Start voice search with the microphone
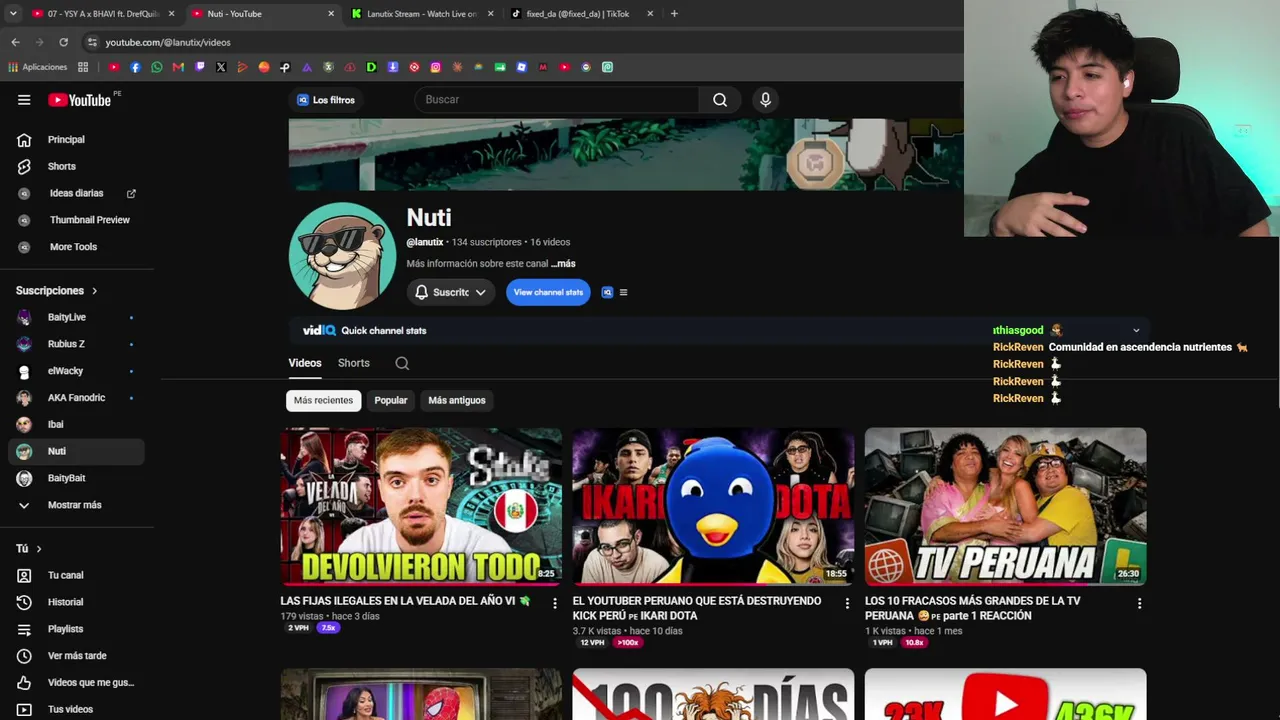 point(765,100)
